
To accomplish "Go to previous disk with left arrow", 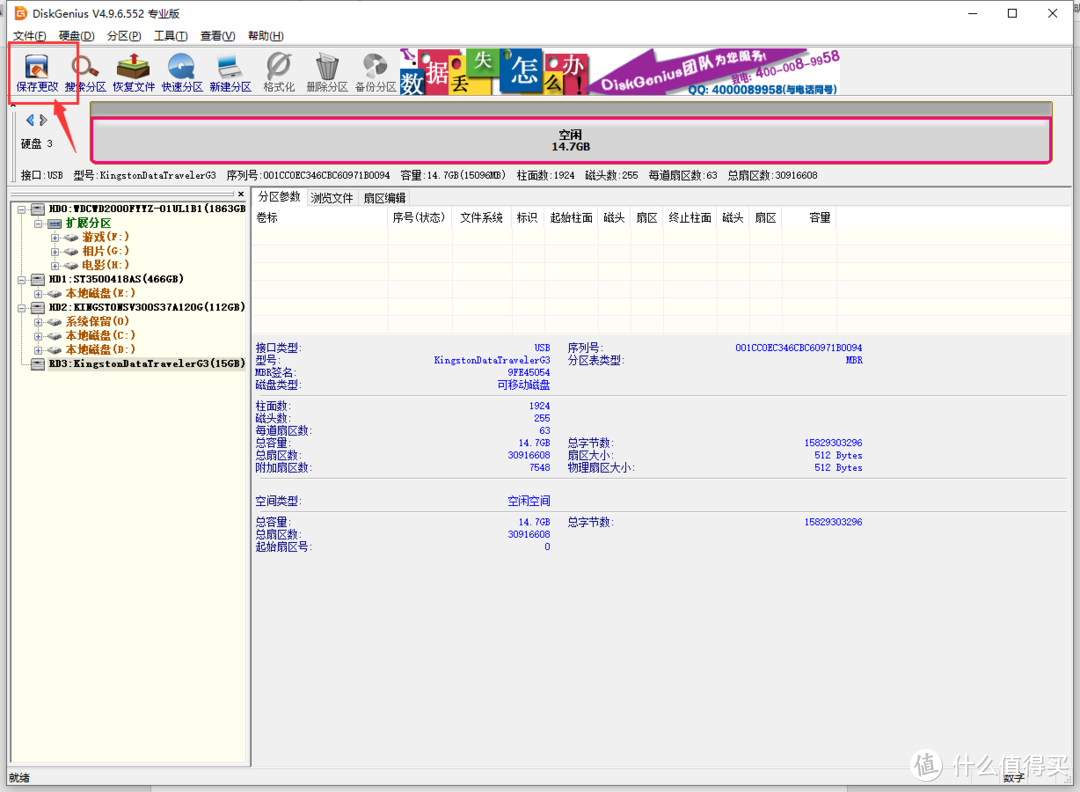I will [30, 120].
